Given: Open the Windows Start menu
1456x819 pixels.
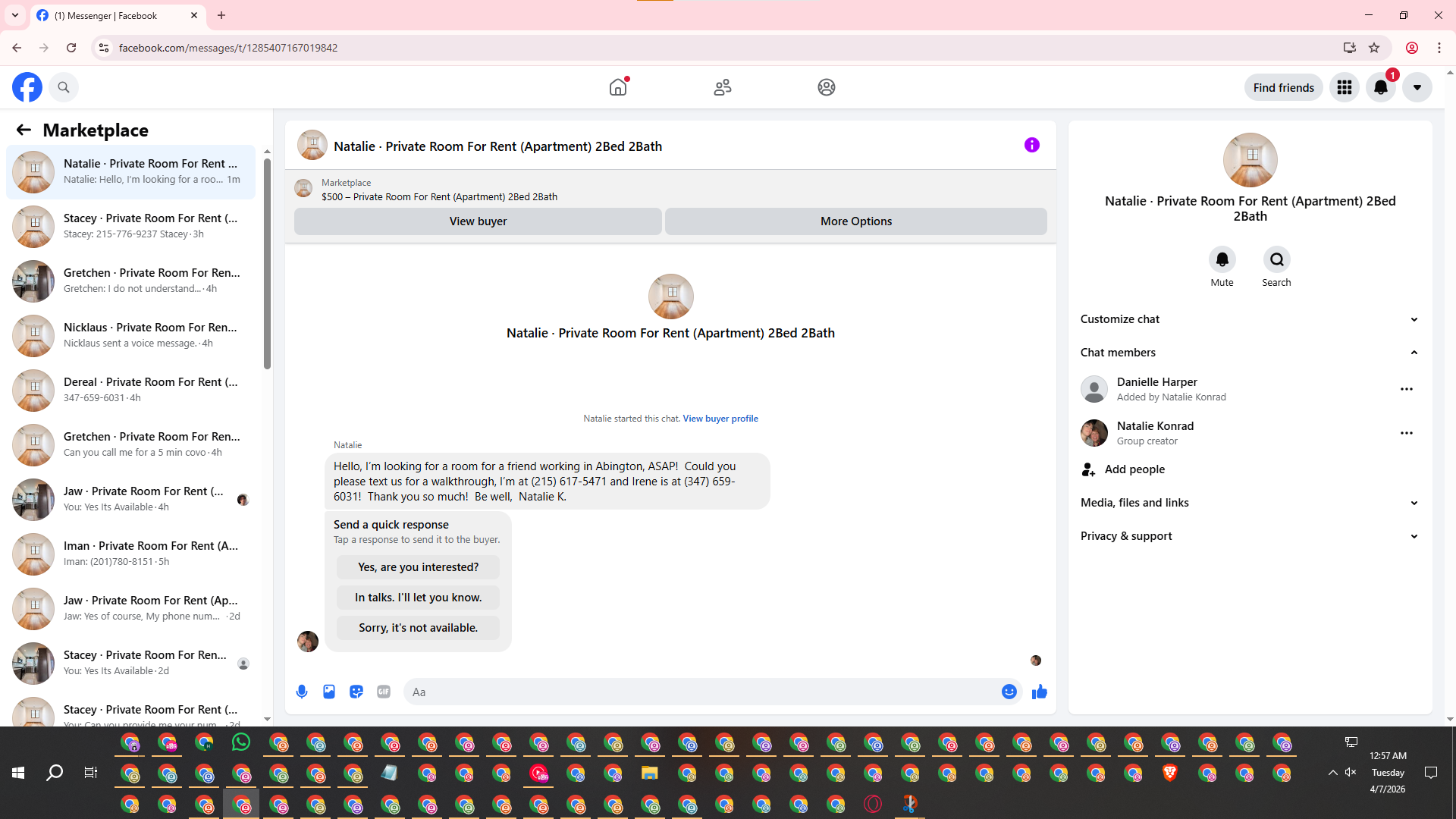Looking at the screenshot, I should [18, 773].
